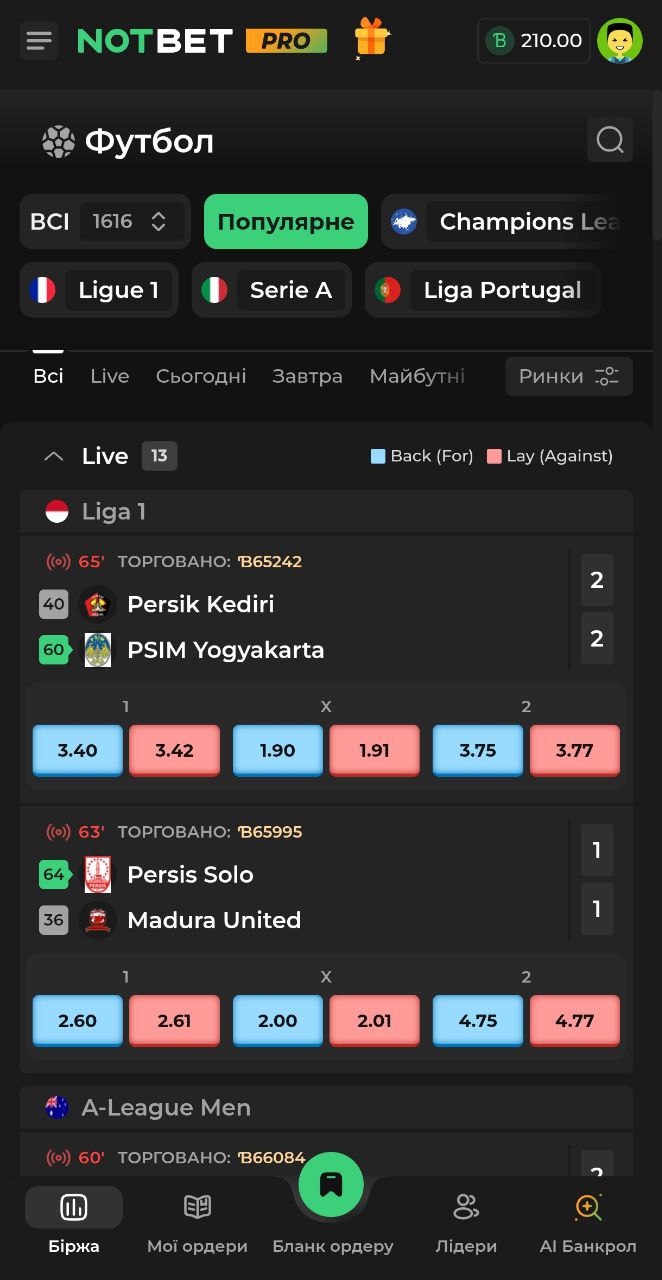This screenshot has width=662, height=1280.
Task: Click the gift promotion icon
Action: coord(372,40)
